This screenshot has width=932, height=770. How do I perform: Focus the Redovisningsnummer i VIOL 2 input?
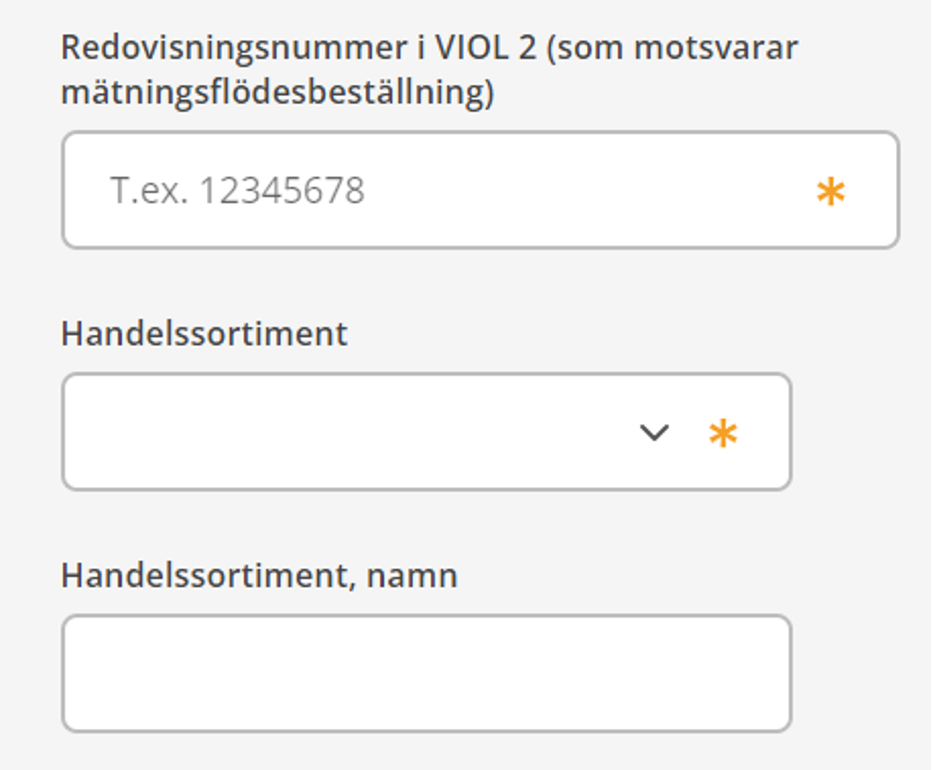pos(480,190)
